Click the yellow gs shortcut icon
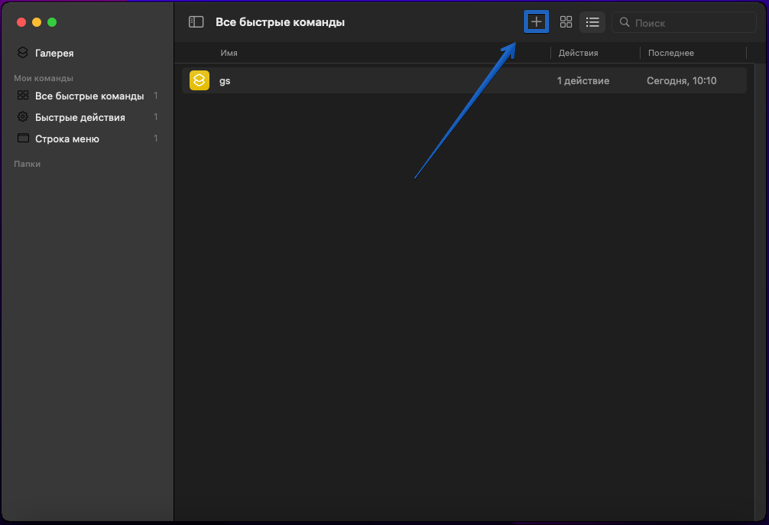 click(x=199, y=81)
